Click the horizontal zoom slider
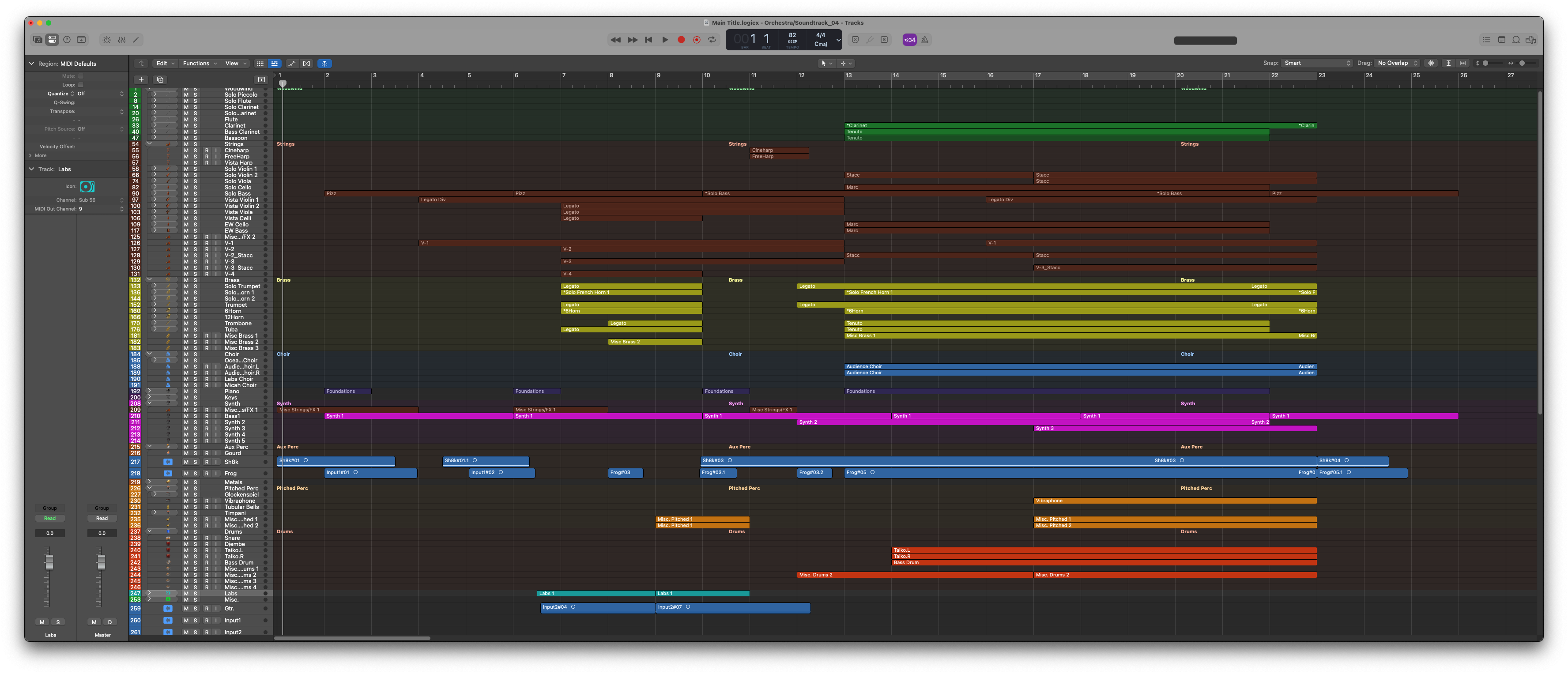Image resolution: width=1568 pixels, height=674 pixels. click(1527, 63)
